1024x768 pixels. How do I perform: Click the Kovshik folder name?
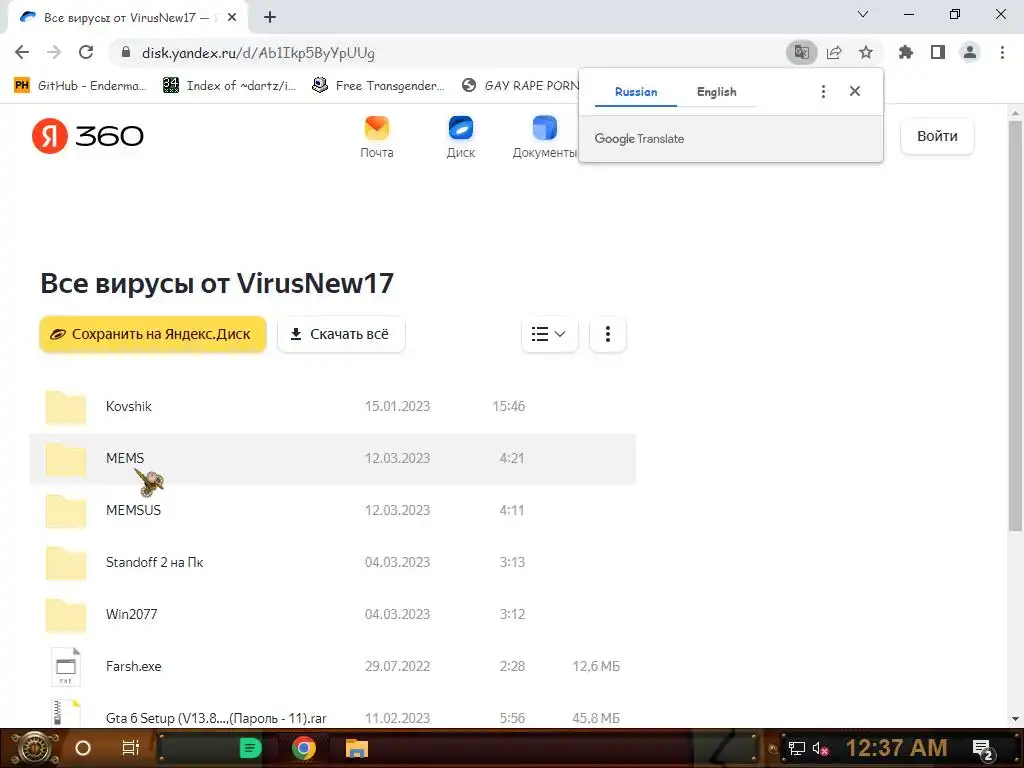click(129, 406)
